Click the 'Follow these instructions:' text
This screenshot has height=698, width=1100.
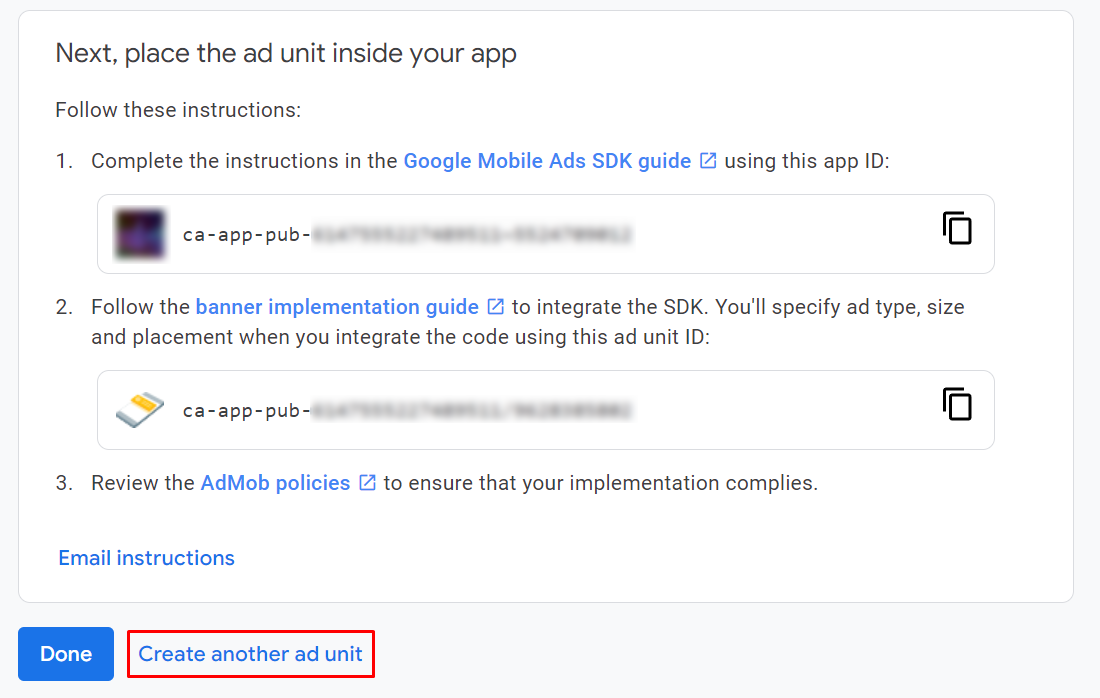point(178,110)
